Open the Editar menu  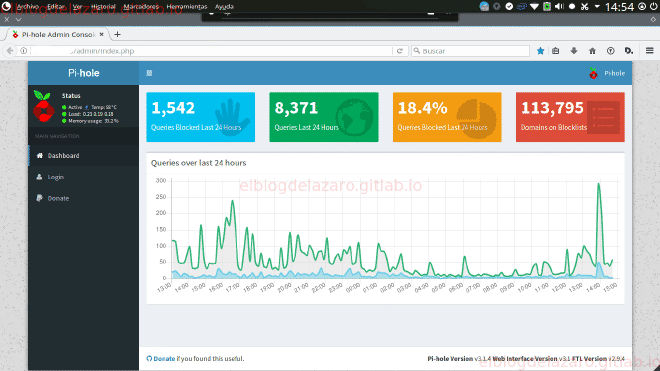(56, 6)
